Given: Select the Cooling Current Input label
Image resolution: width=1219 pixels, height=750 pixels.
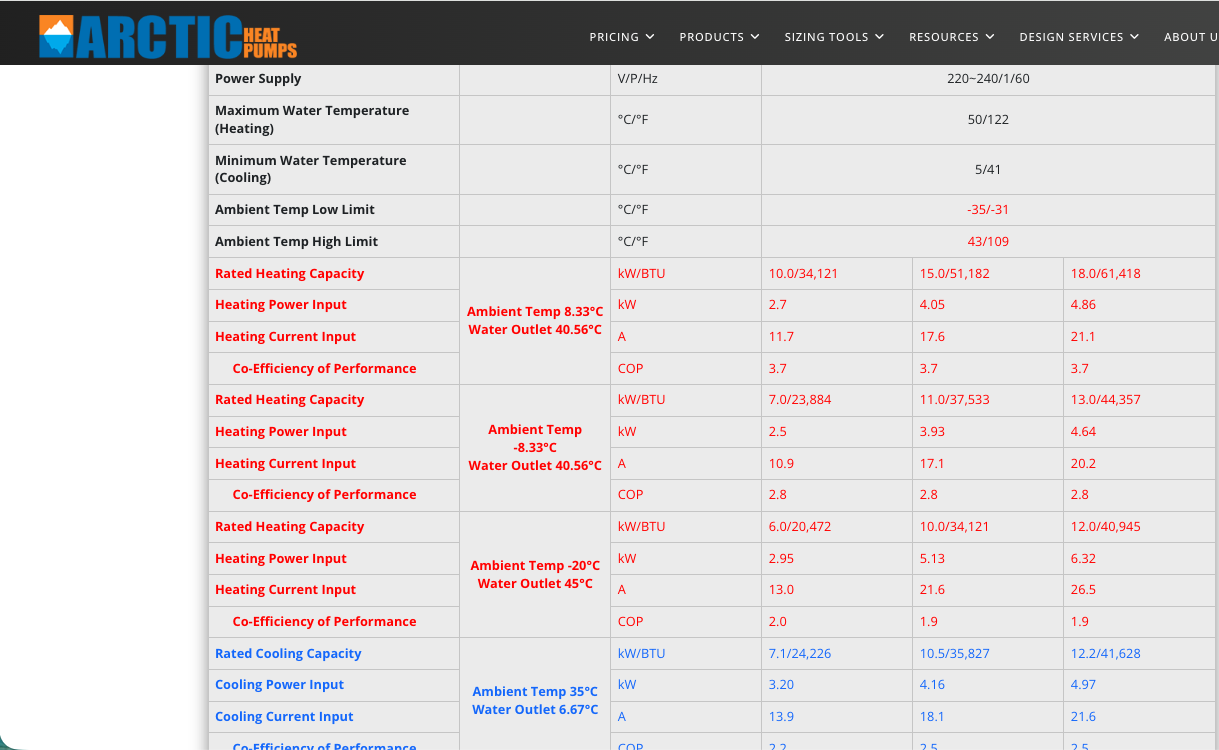Looking at the screenshot, I should 284,717.
